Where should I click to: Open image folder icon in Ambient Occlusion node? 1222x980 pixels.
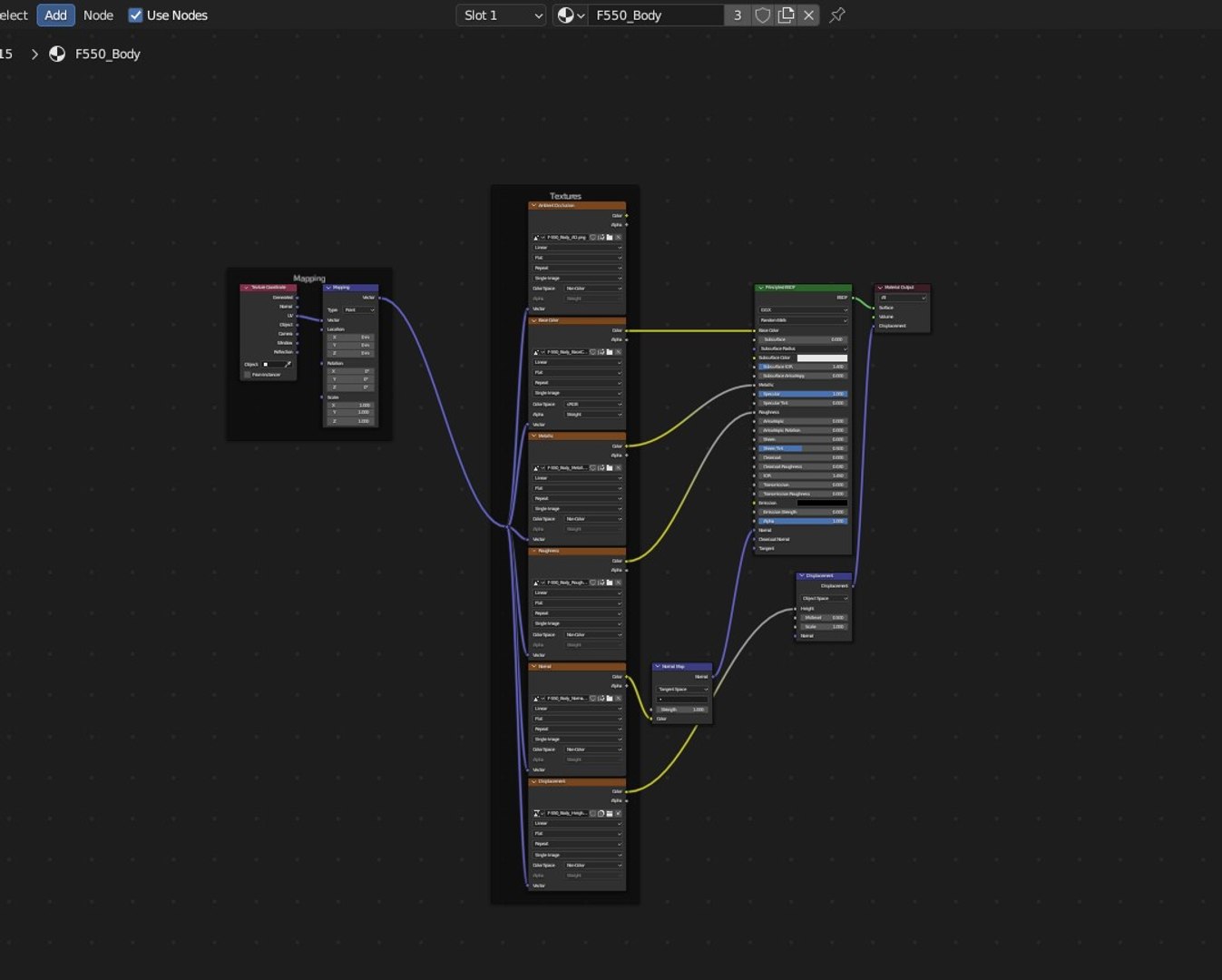point(610,238)
